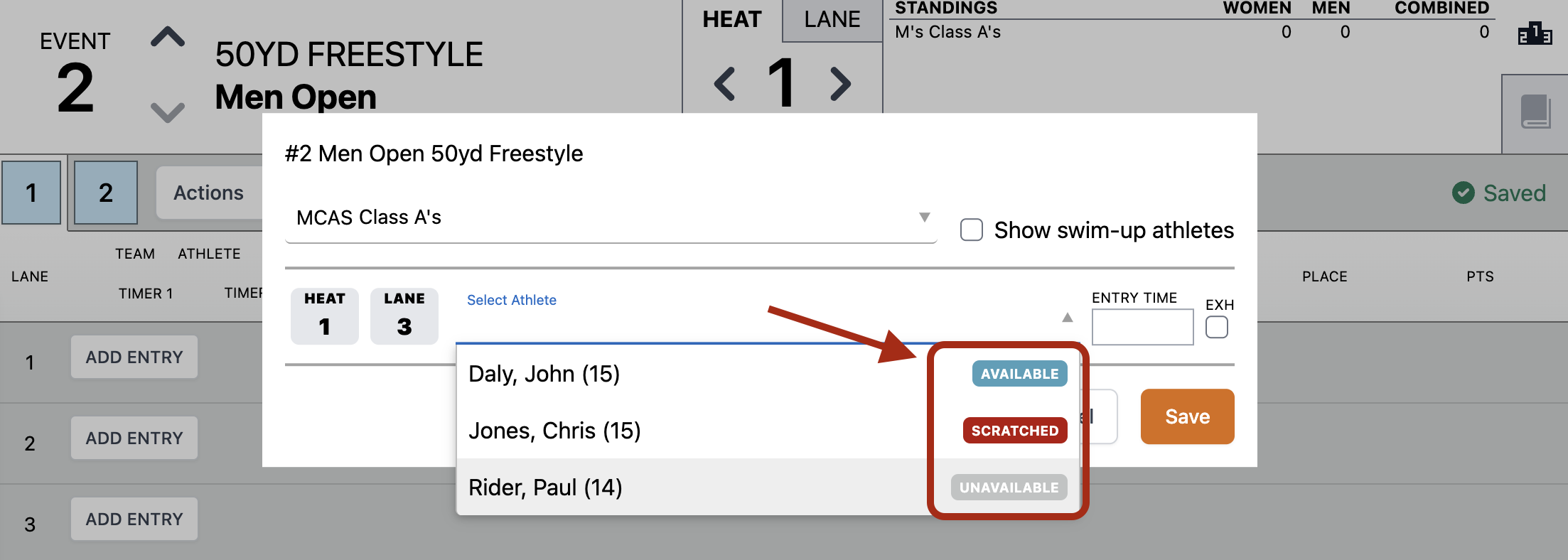Advance to next heat with right arrow
The image size is (1568, 560).
point(841,84)
